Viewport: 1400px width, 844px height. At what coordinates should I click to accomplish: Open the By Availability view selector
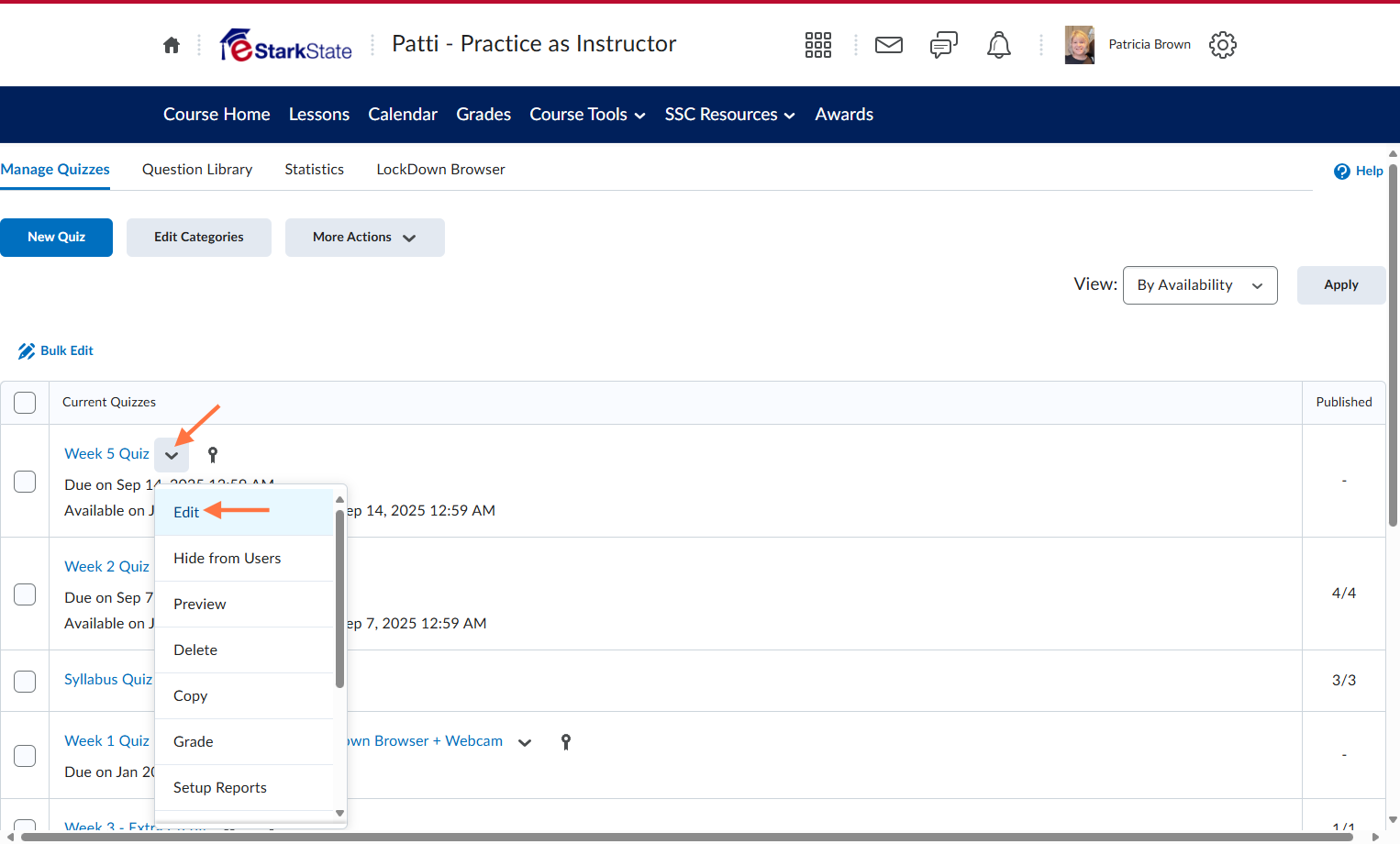tap(1200, 285)
